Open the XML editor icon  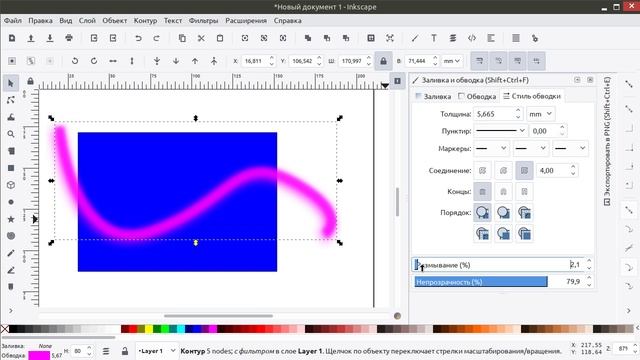point(472,38)
